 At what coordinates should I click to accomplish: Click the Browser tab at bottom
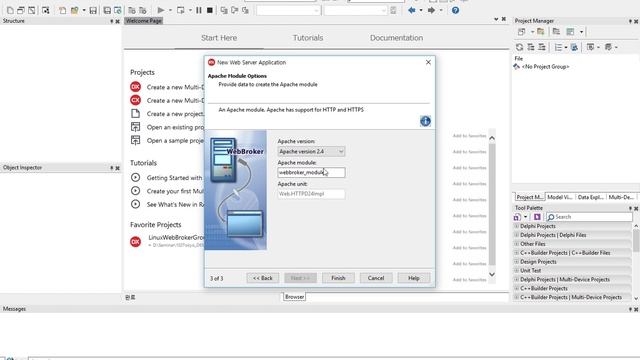tap(294, 297)
